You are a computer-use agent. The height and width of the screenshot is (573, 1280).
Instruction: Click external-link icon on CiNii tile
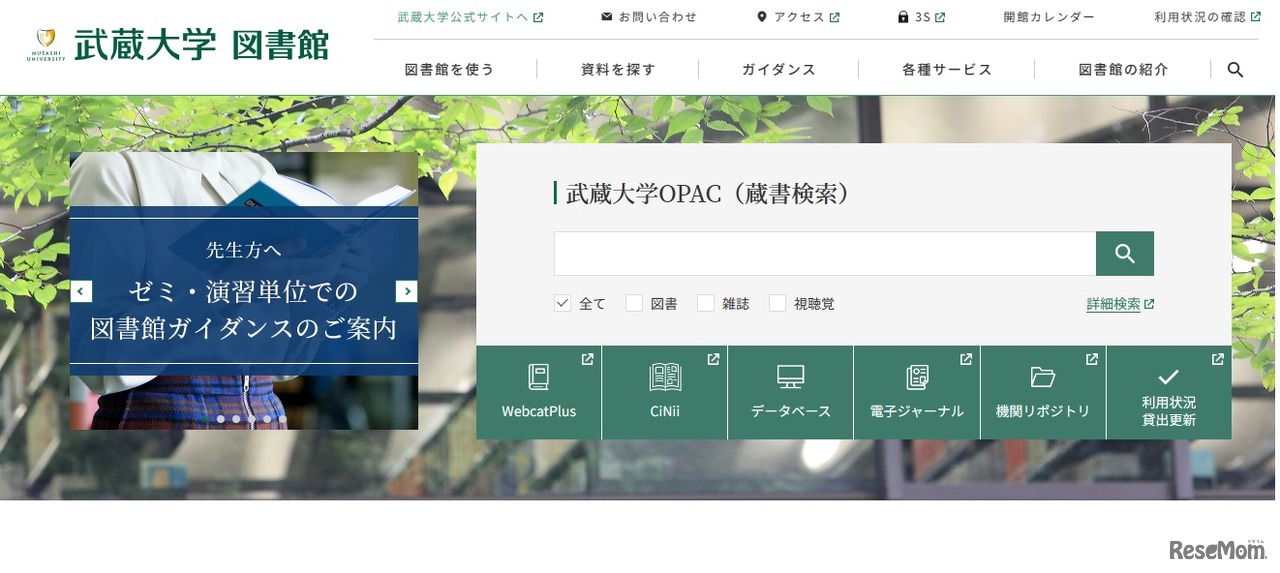[x=713, y=359]
